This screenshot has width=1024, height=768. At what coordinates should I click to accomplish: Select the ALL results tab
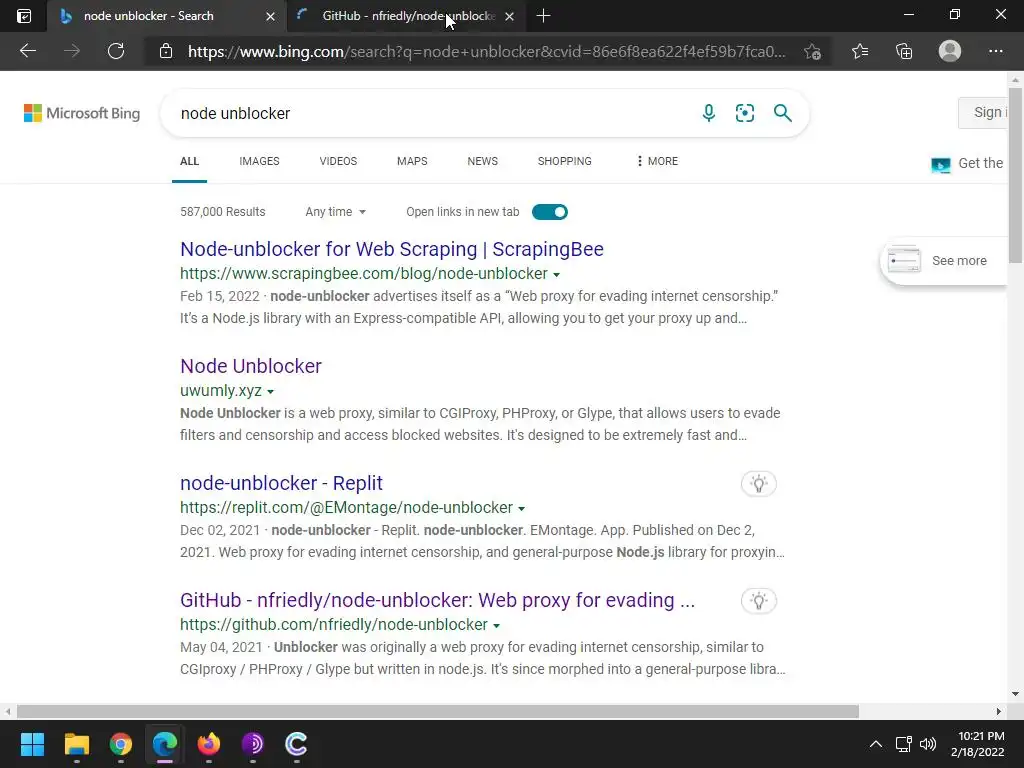(189, 161)
